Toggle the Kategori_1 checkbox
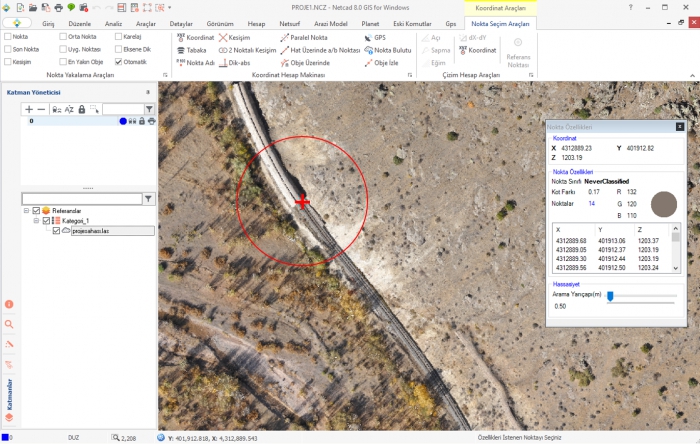 (x=46, y=220)
